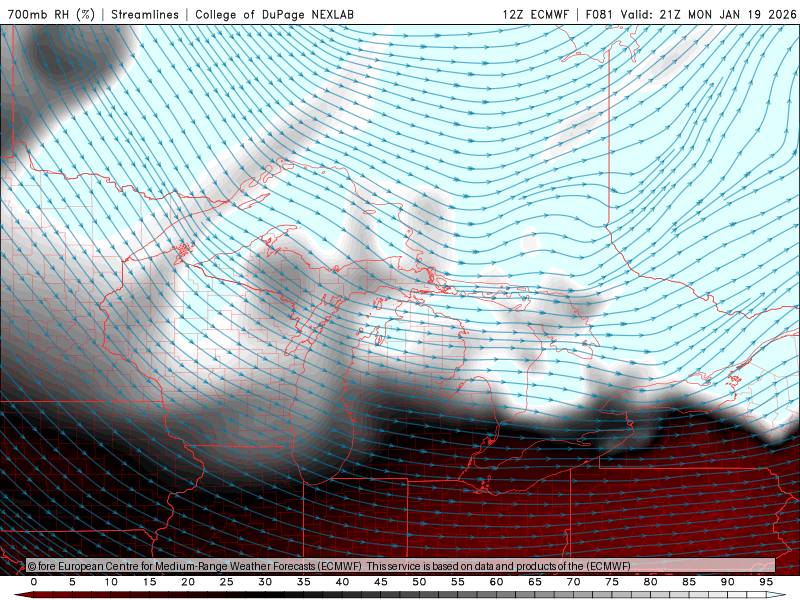Click the '5' colorbar scale label
The image size is (800, 600).
coord(72,582)
